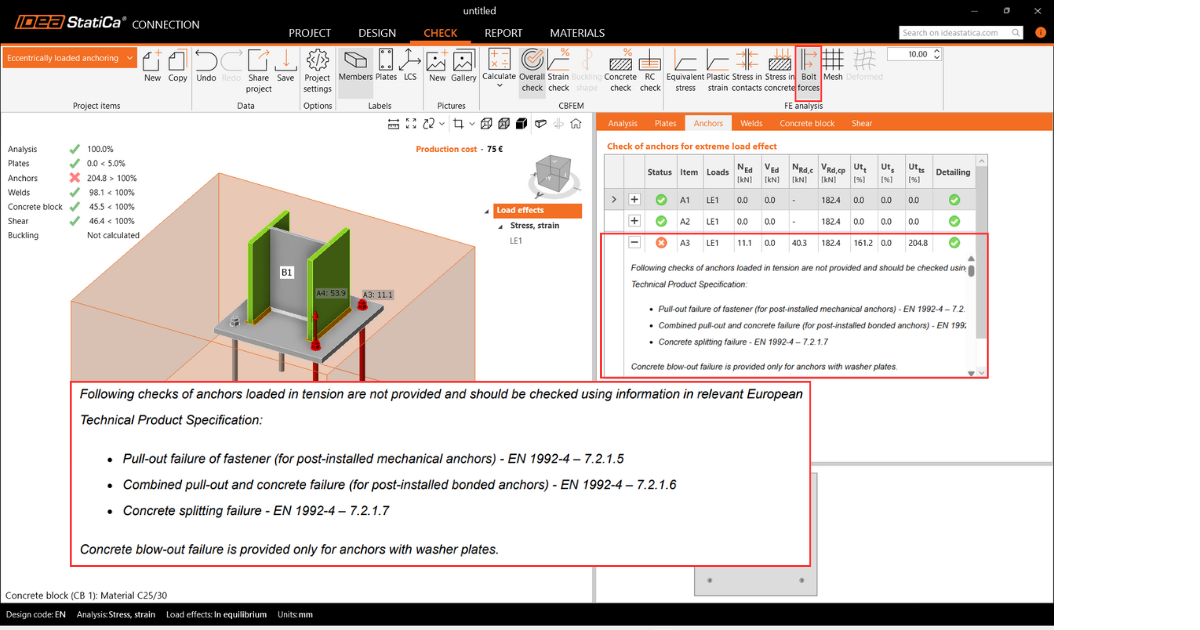
Task: Open the pictures Gallery
Action: pyautogui.click(x=464, y=65)
